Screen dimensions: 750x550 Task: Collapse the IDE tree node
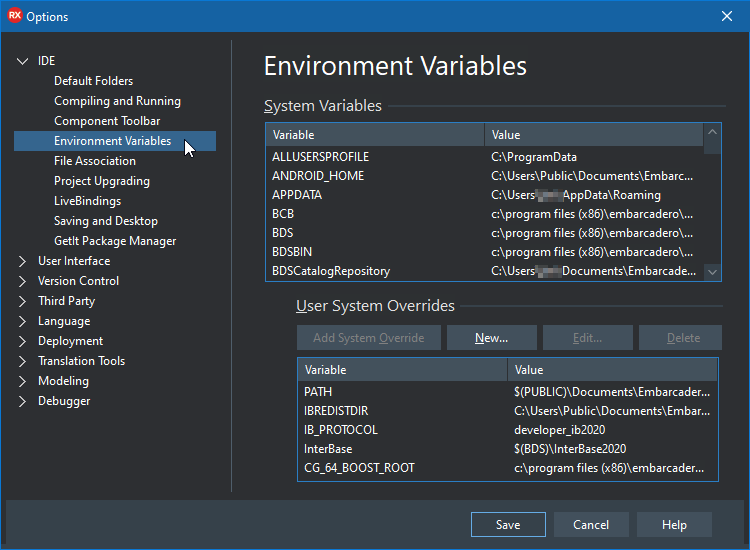(x=22, y=61)
